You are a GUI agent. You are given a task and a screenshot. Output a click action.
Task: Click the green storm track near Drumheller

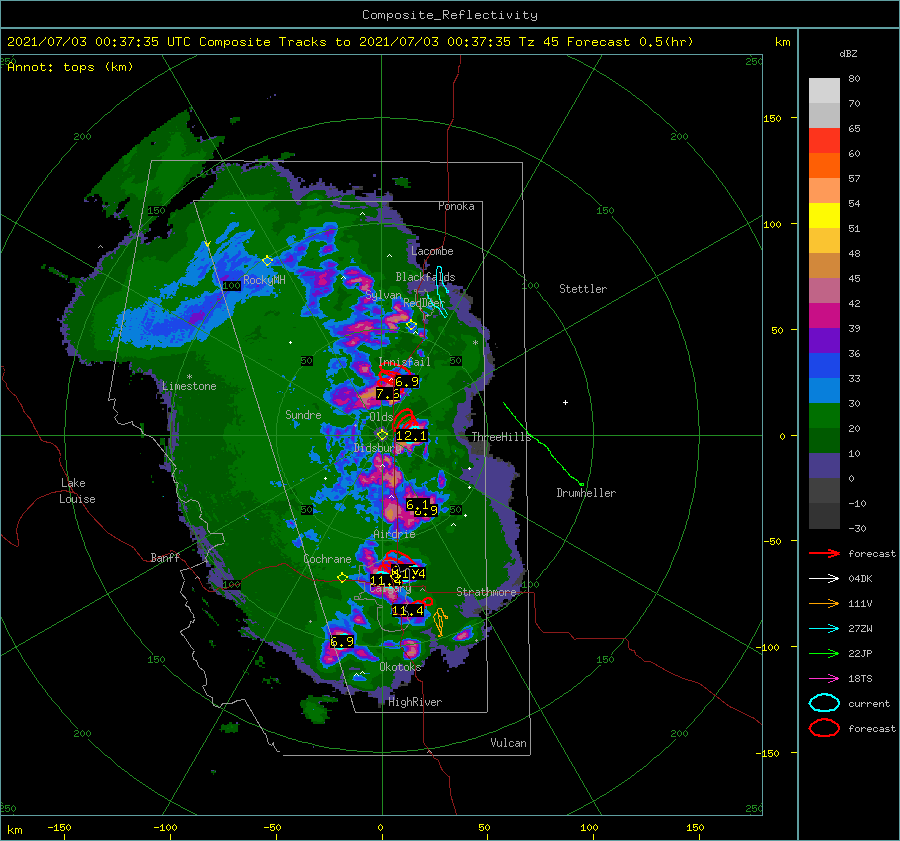(x=543, y=444)
